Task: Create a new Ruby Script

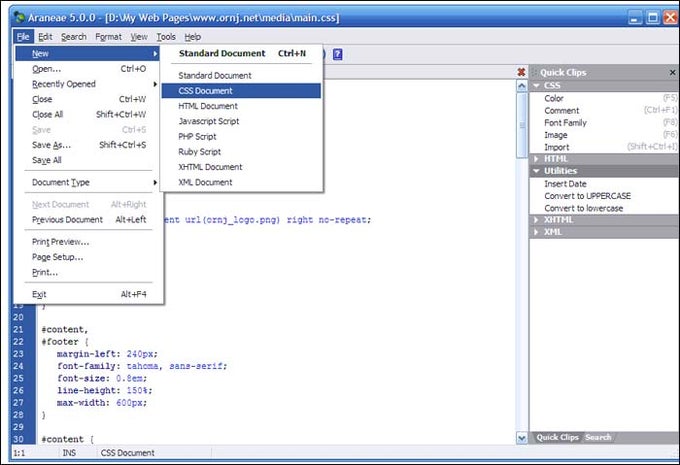Action: pos(242,152)
